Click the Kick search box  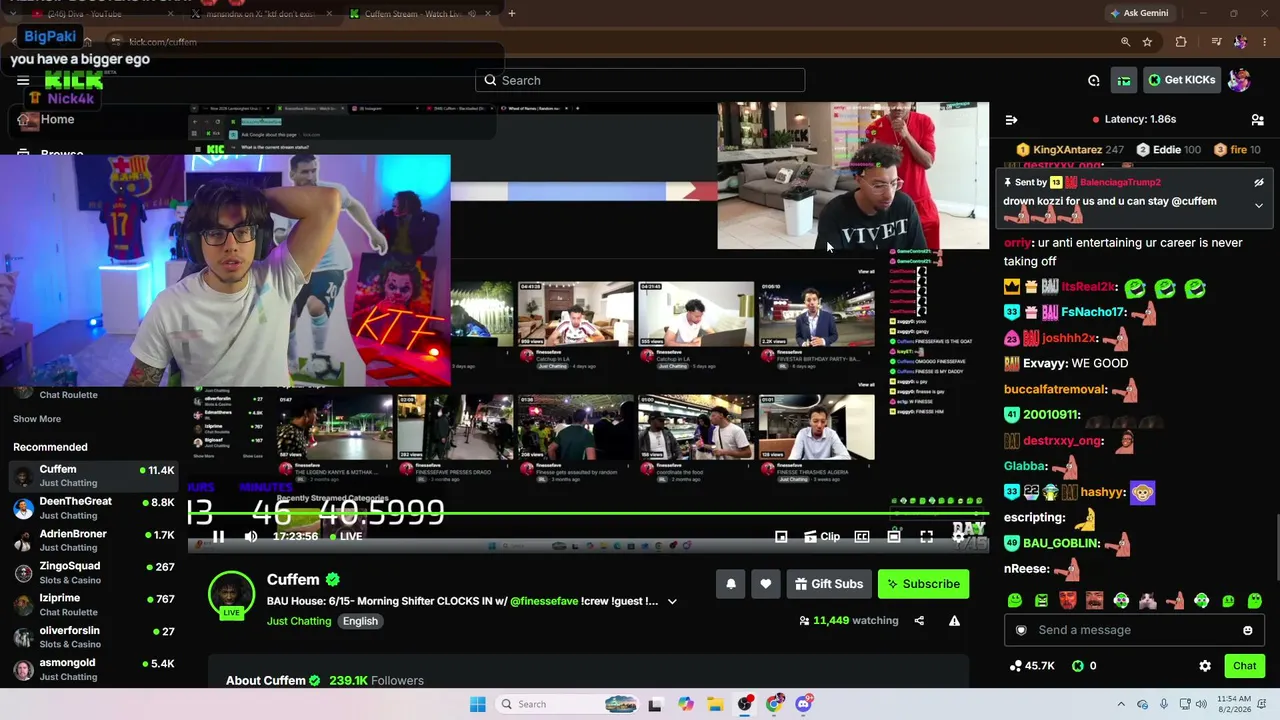[x=640, y=80]
